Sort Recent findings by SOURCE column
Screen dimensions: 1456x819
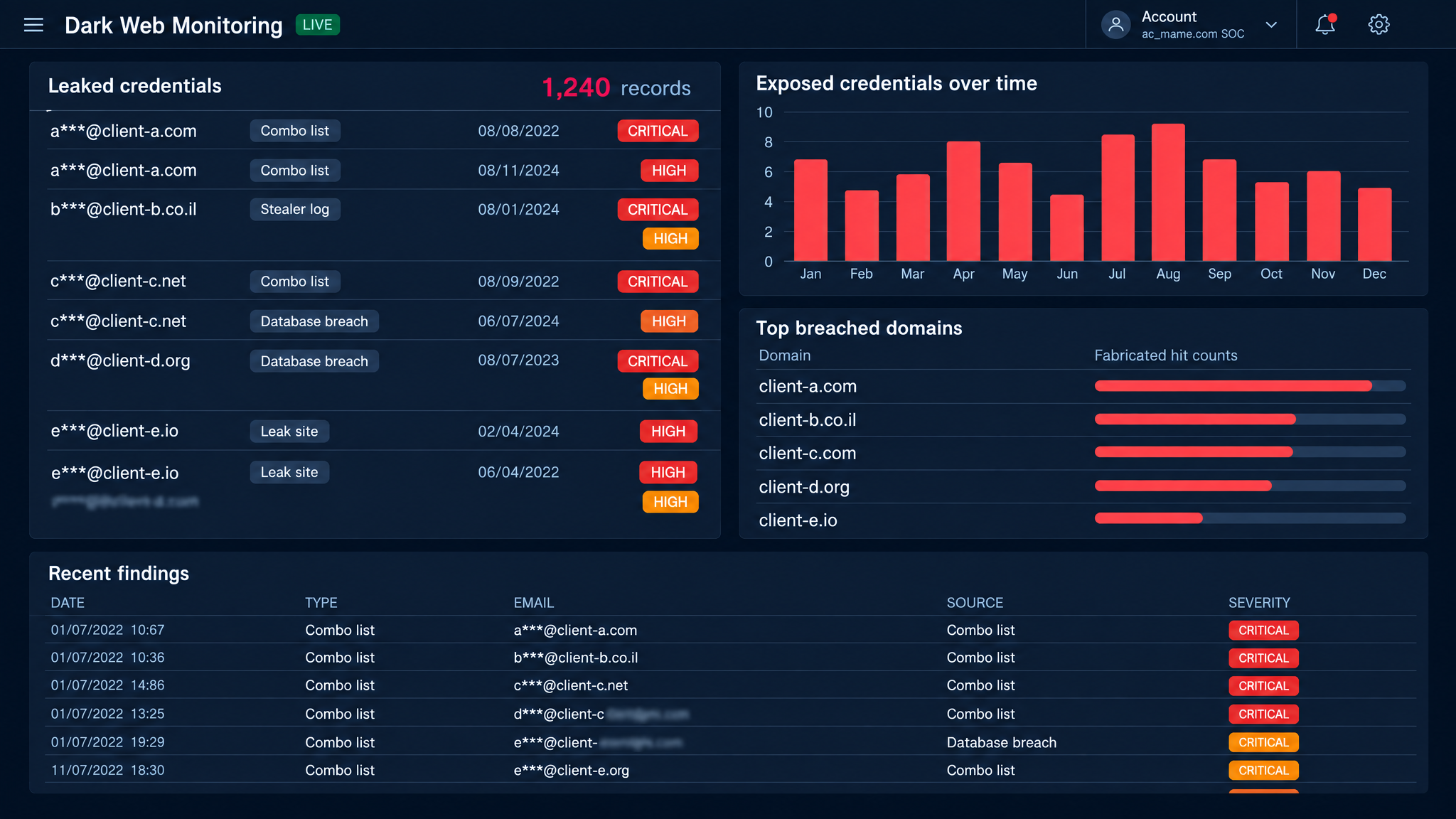(975, 603)
